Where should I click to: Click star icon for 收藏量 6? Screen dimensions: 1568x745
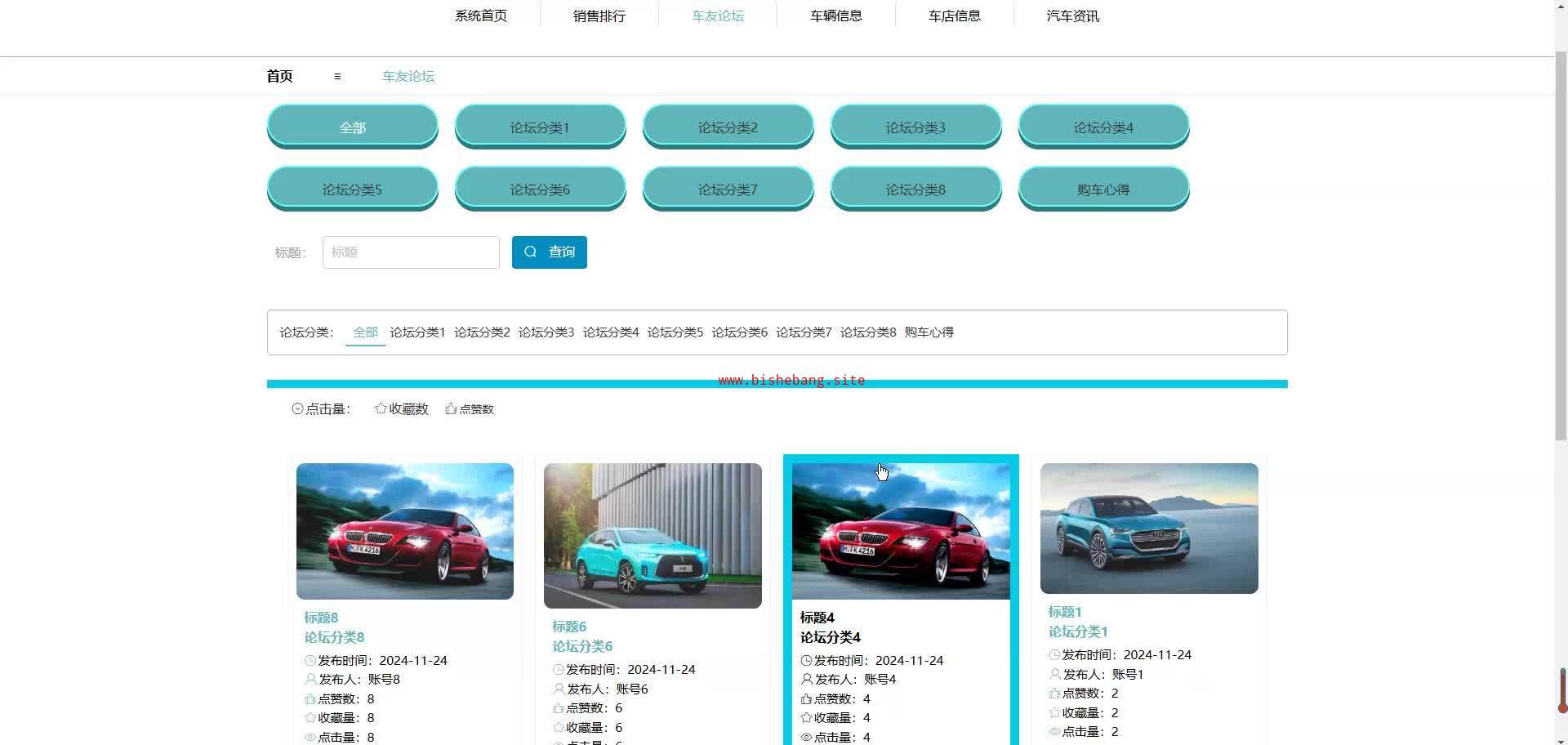[559, 727]
